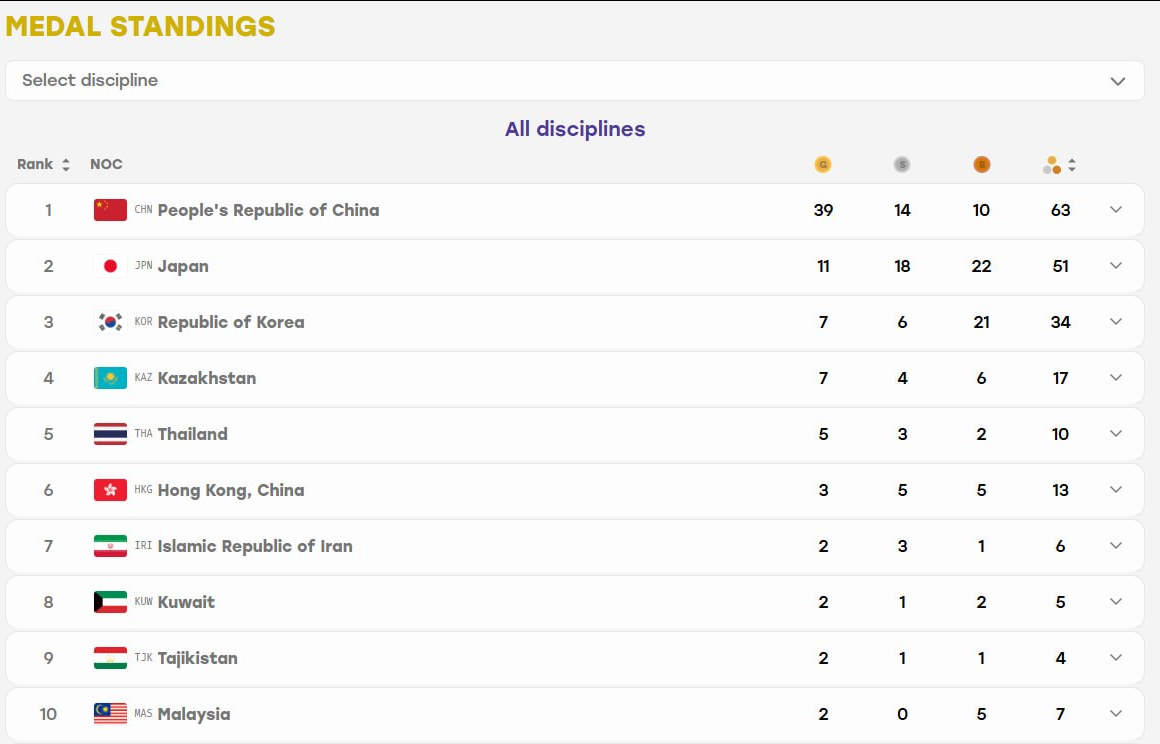Click the silver medal column icon

coord(902,164)
